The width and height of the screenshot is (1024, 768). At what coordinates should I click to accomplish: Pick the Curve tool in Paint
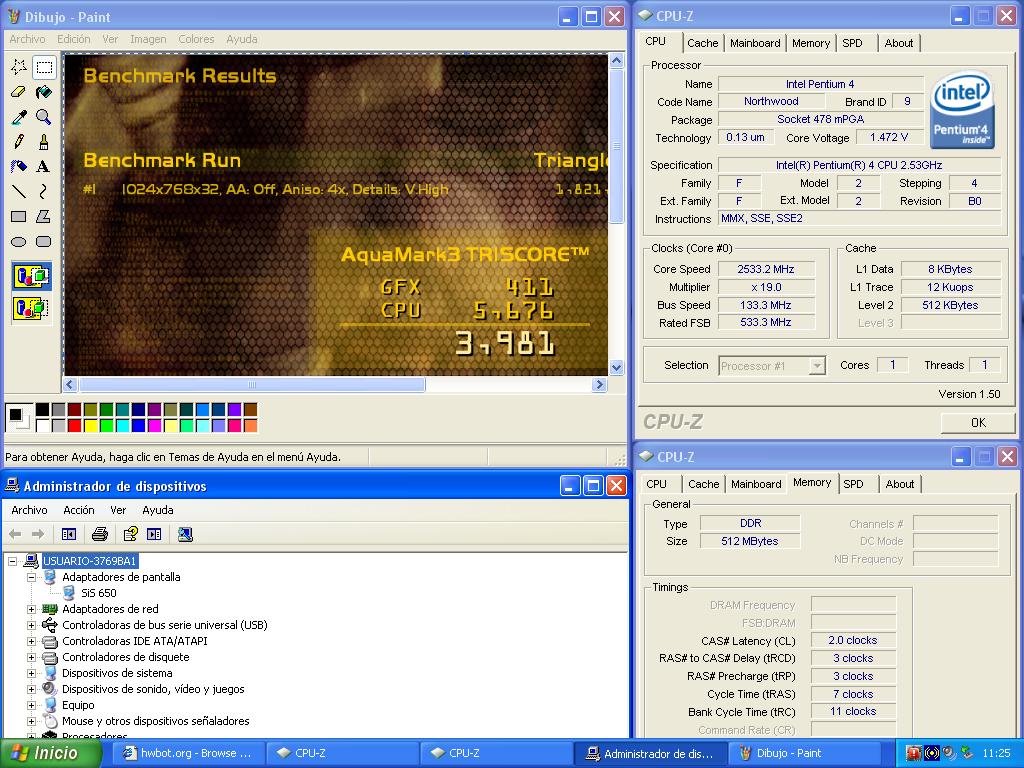point(44,191)
